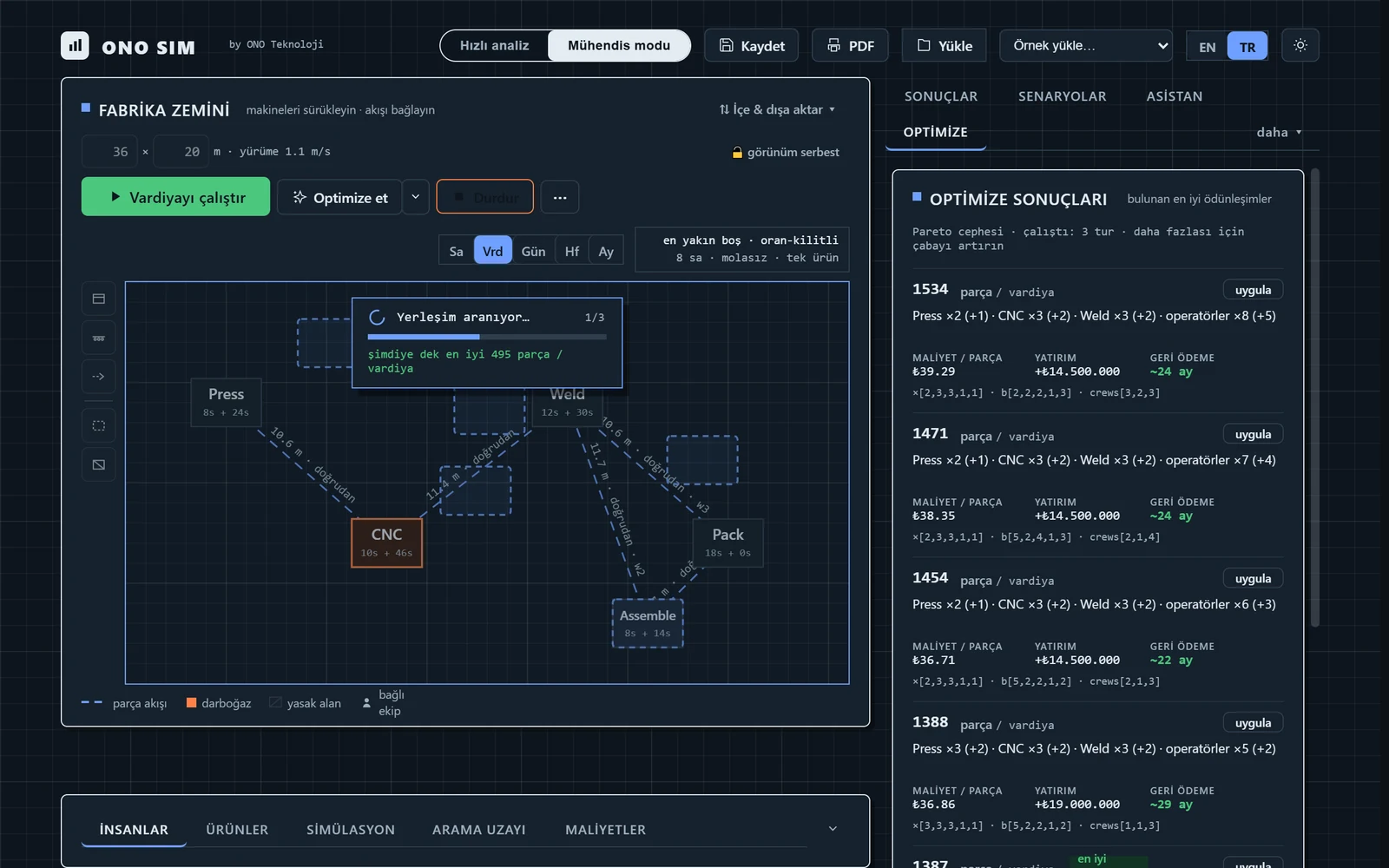Viewport: 1389px width, 868px height.
Task: Click the Yükle file button
Action: tap(945, 46)
